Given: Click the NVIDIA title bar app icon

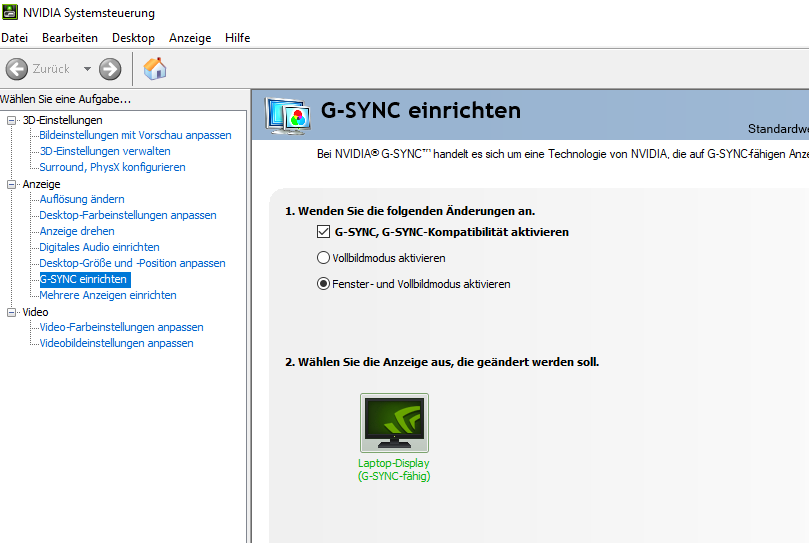Looking at the screenshot, I should point(10,12).
